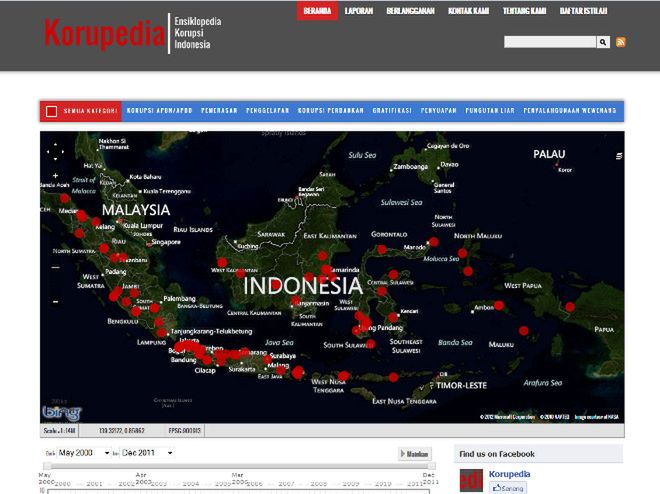Open the Korupedia Facebook page link

509,474
